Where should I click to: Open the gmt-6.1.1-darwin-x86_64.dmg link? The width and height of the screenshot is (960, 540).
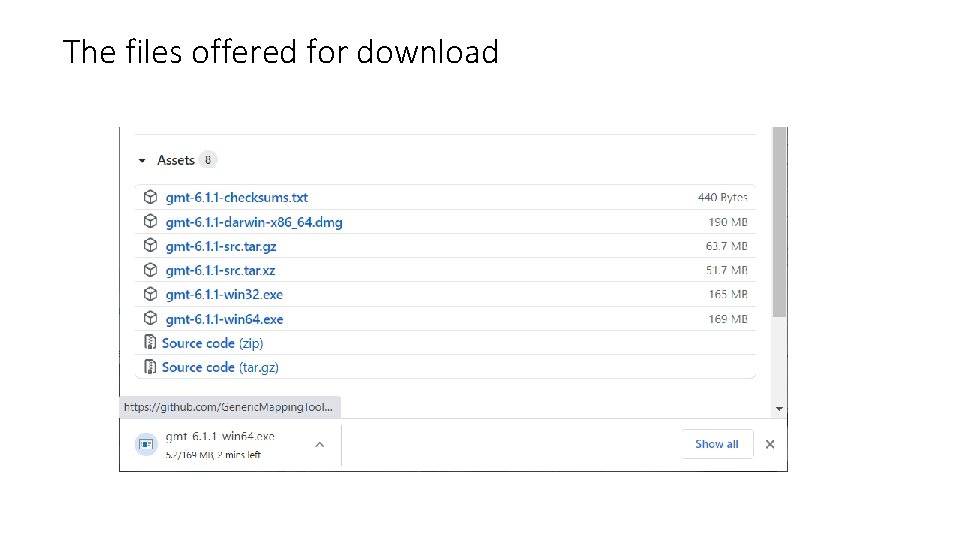(x=254, y=222)
